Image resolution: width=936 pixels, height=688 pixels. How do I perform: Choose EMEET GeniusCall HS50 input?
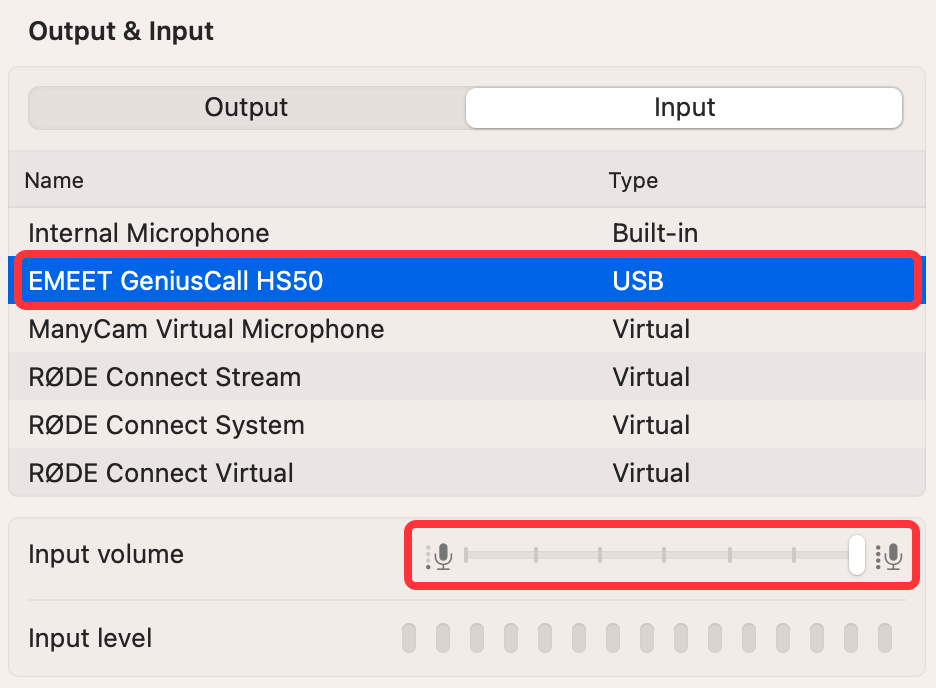tap(467, 280)
